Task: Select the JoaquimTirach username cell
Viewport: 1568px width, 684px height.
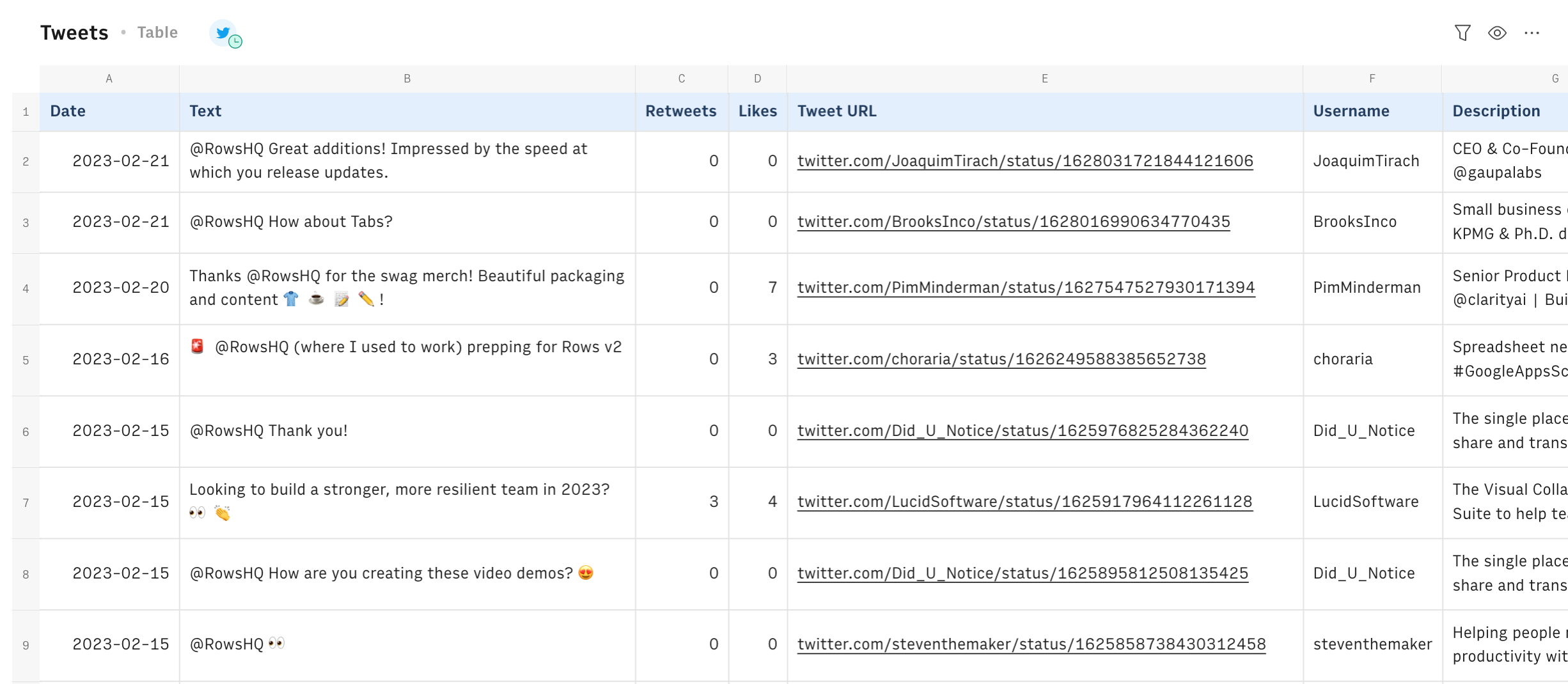Action: point(1372,162)
